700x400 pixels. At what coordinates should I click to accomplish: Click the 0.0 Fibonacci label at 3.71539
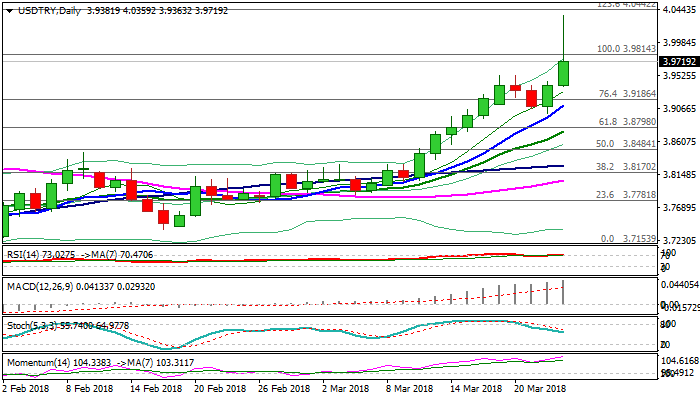[x=628, y=239]
